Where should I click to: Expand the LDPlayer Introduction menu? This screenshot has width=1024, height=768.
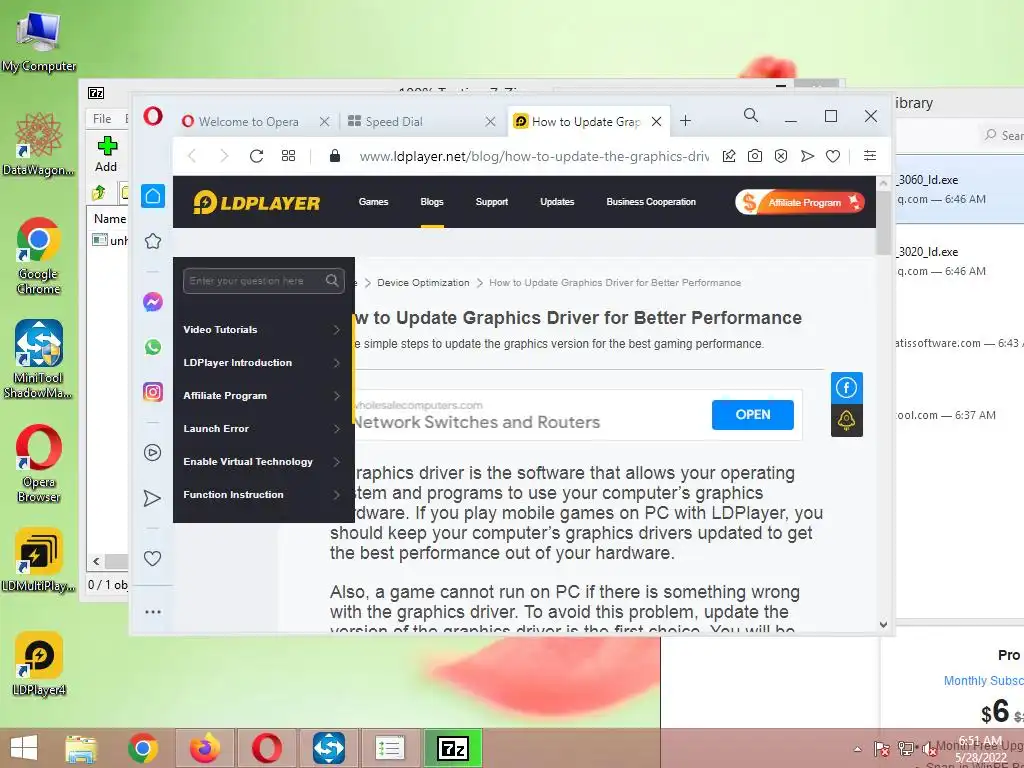pos(264,362)
